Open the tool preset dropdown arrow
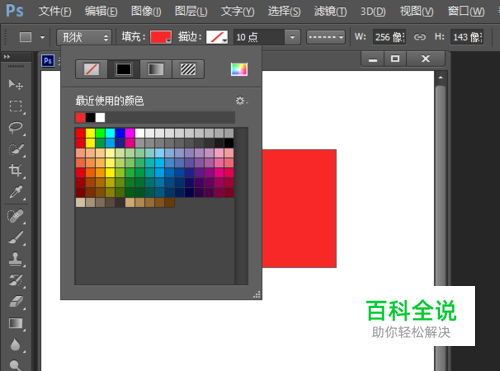This screenshot has height=371, width=500. (x=42, y=37)
